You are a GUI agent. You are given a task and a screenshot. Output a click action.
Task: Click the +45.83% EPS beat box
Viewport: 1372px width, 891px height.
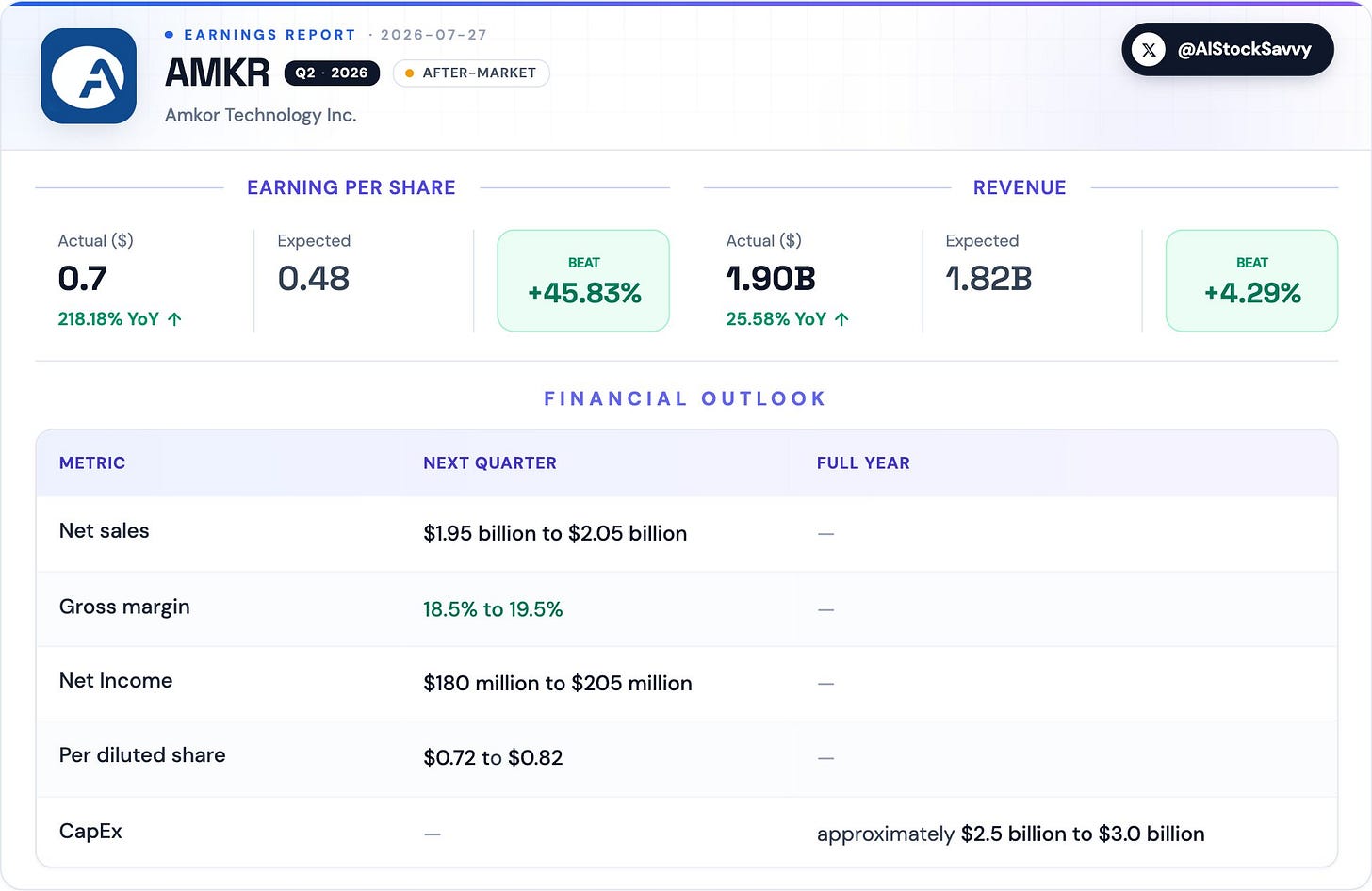click(x=583, y=281)
